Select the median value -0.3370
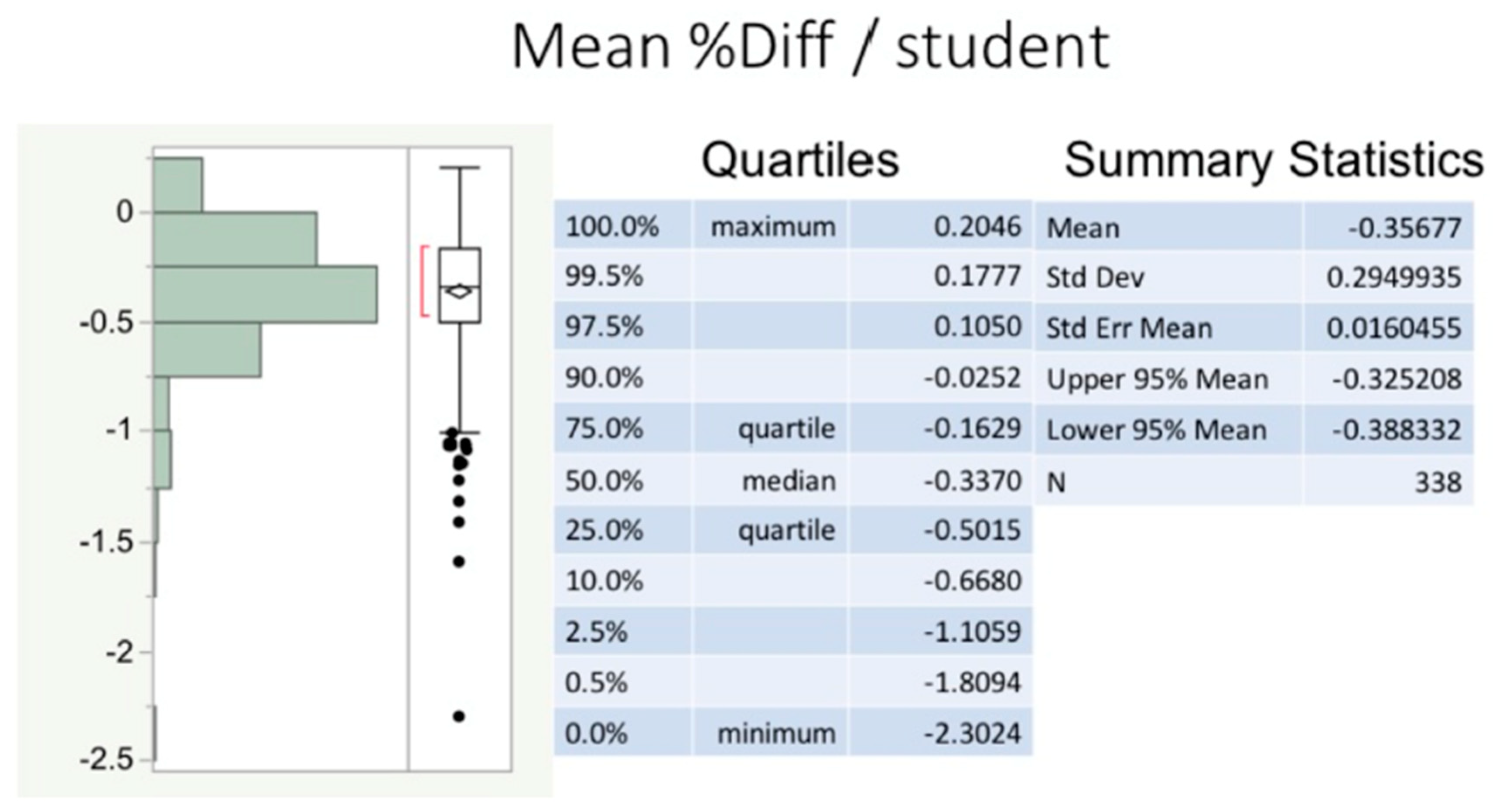 (972, 481)
